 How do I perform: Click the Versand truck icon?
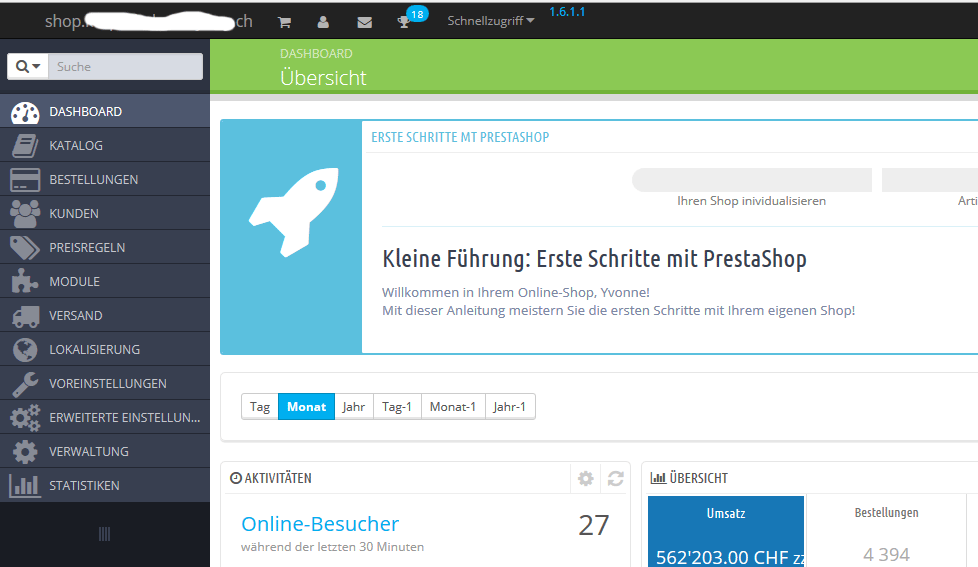point(25,316)
